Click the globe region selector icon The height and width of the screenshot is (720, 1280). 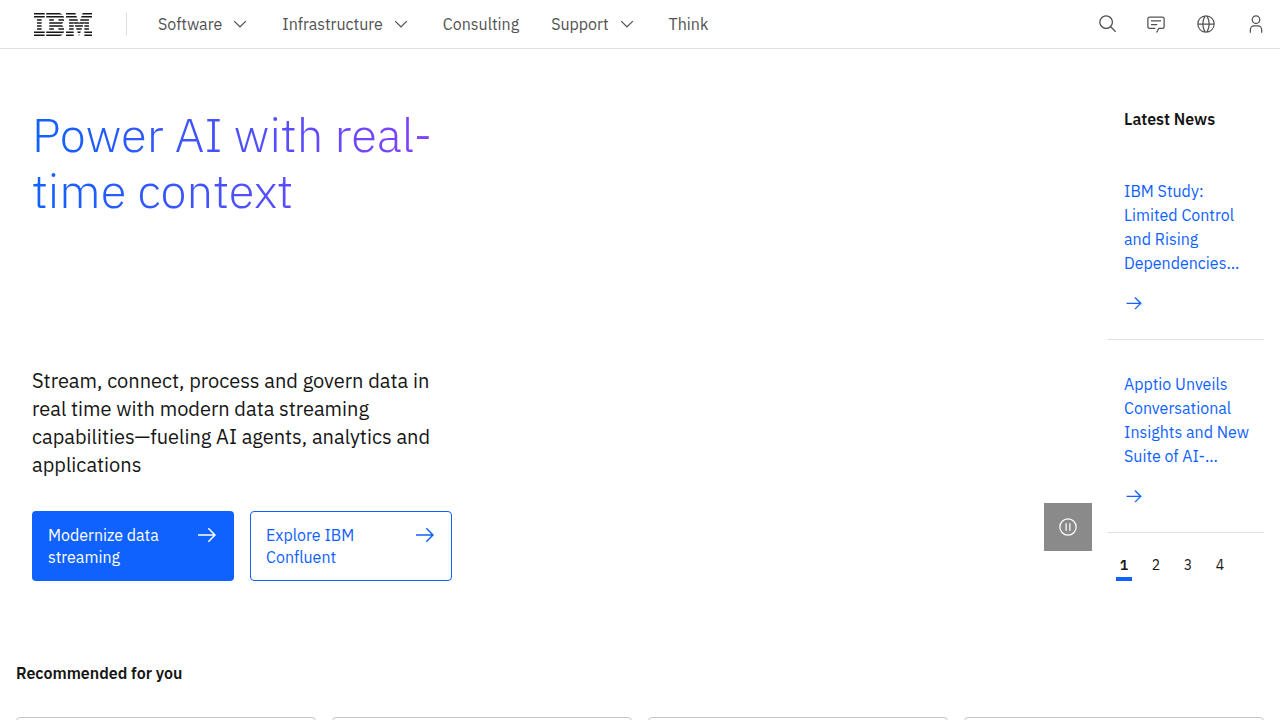(1206, 24)
